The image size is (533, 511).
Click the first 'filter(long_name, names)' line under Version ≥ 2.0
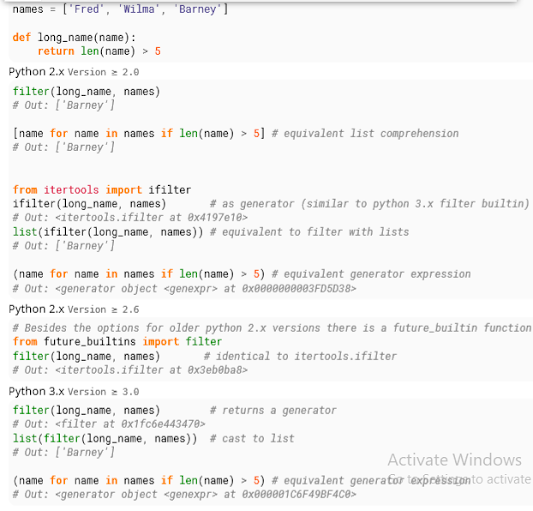coord(86,91)
